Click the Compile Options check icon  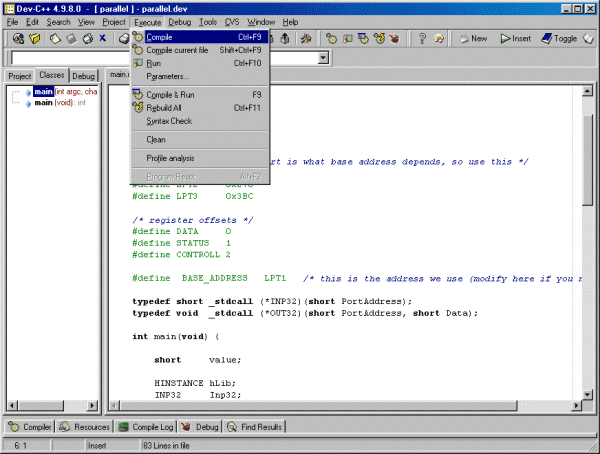(x=305, y=38)
